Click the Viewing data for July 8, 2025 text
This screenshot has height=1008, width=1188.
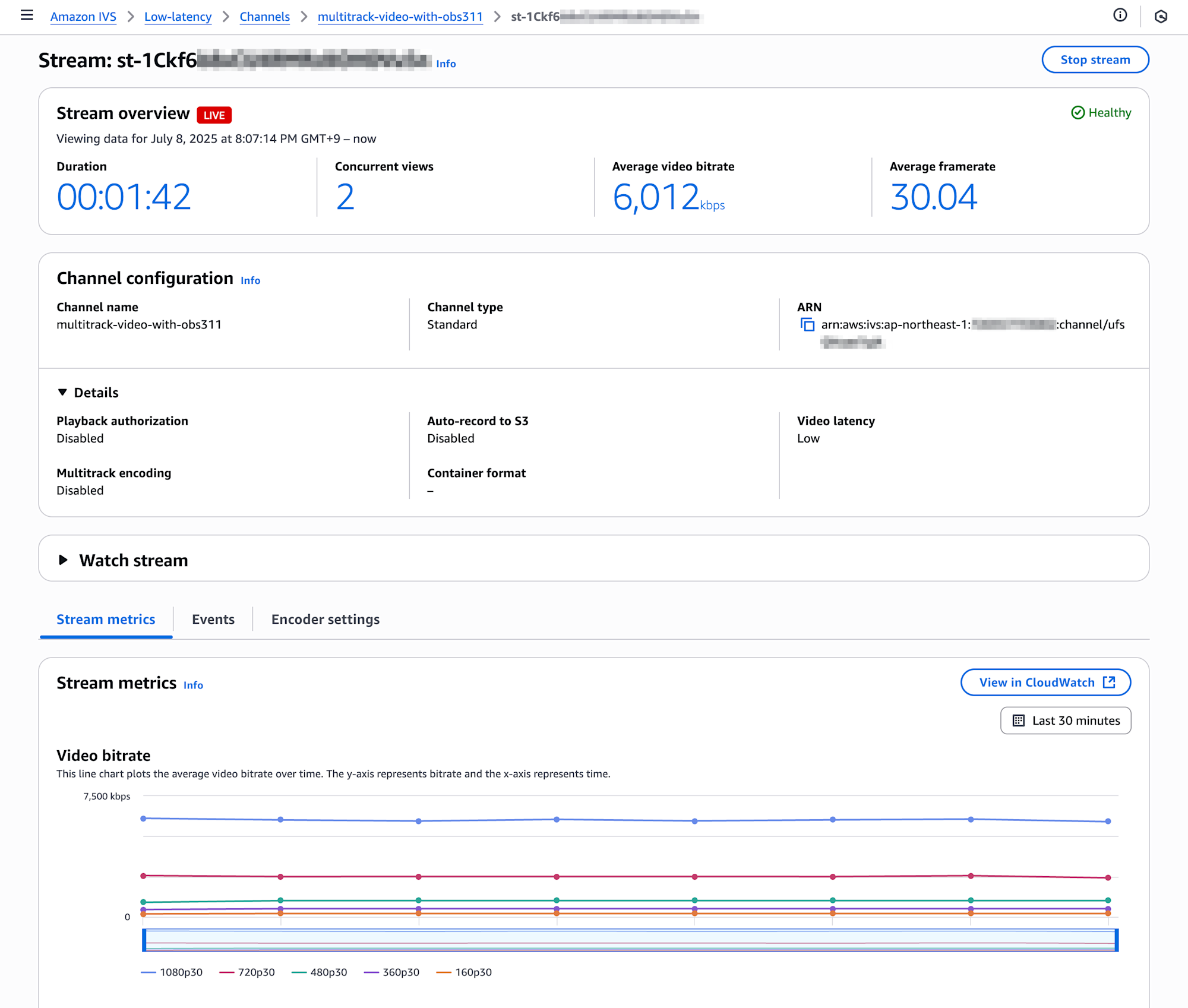coord(216,139)
